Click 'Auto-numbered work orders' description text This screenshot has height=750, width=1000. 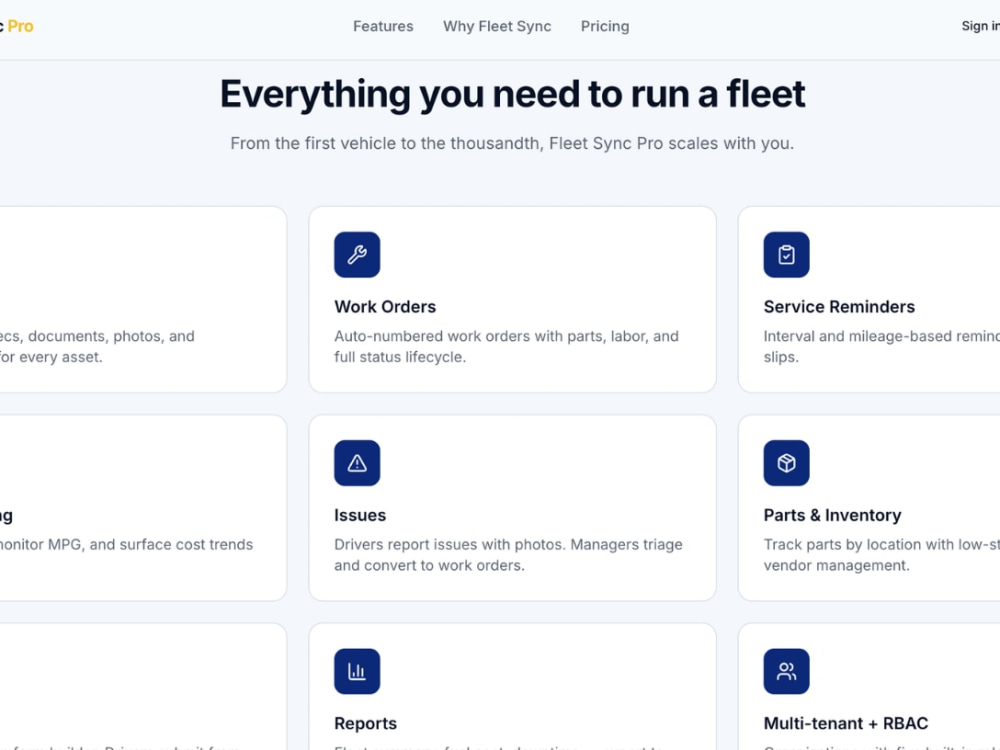[506, 346]
